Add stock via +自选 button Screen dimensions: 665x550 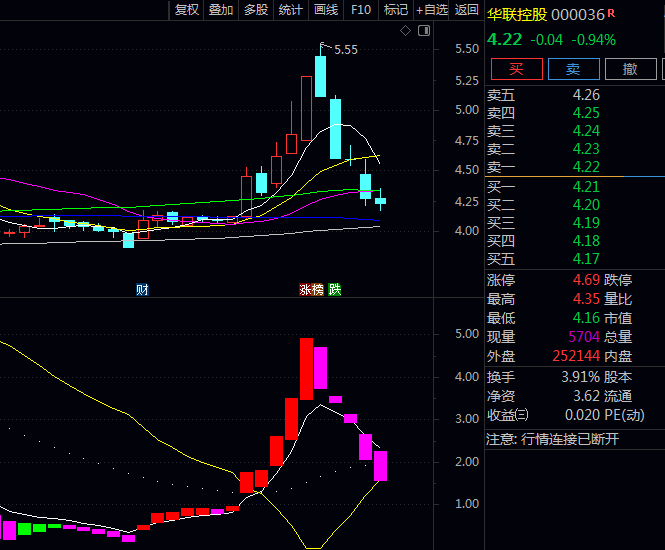tap(431, 10)
